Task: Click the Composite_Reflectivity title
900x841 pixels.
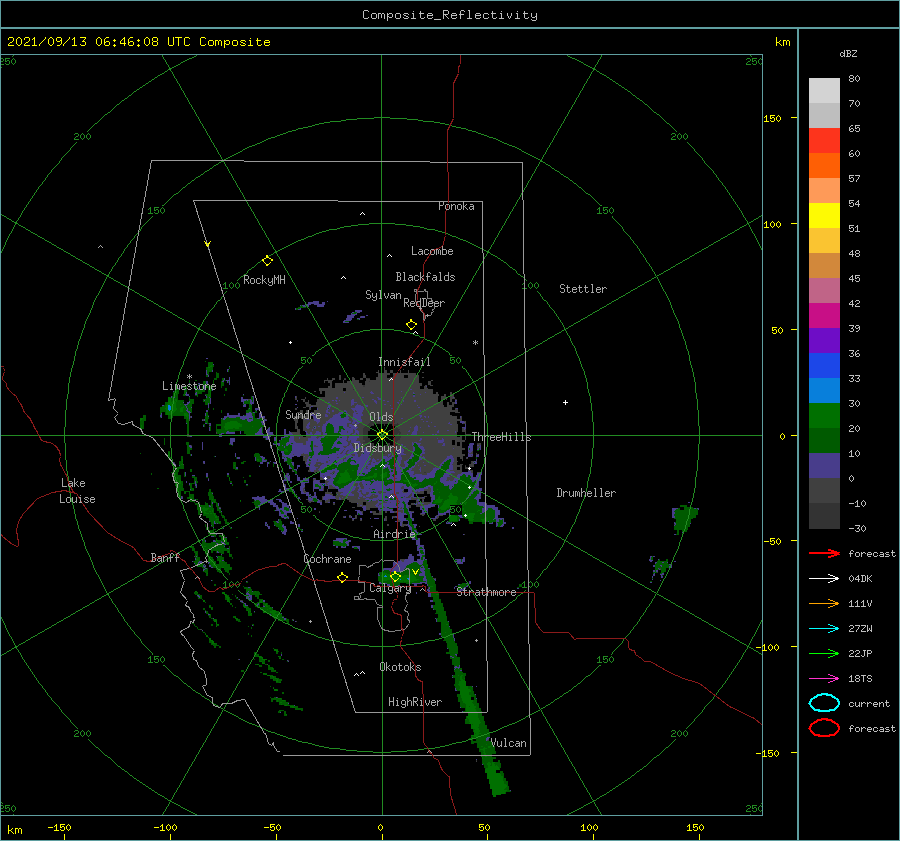Action: coord(450,15)
